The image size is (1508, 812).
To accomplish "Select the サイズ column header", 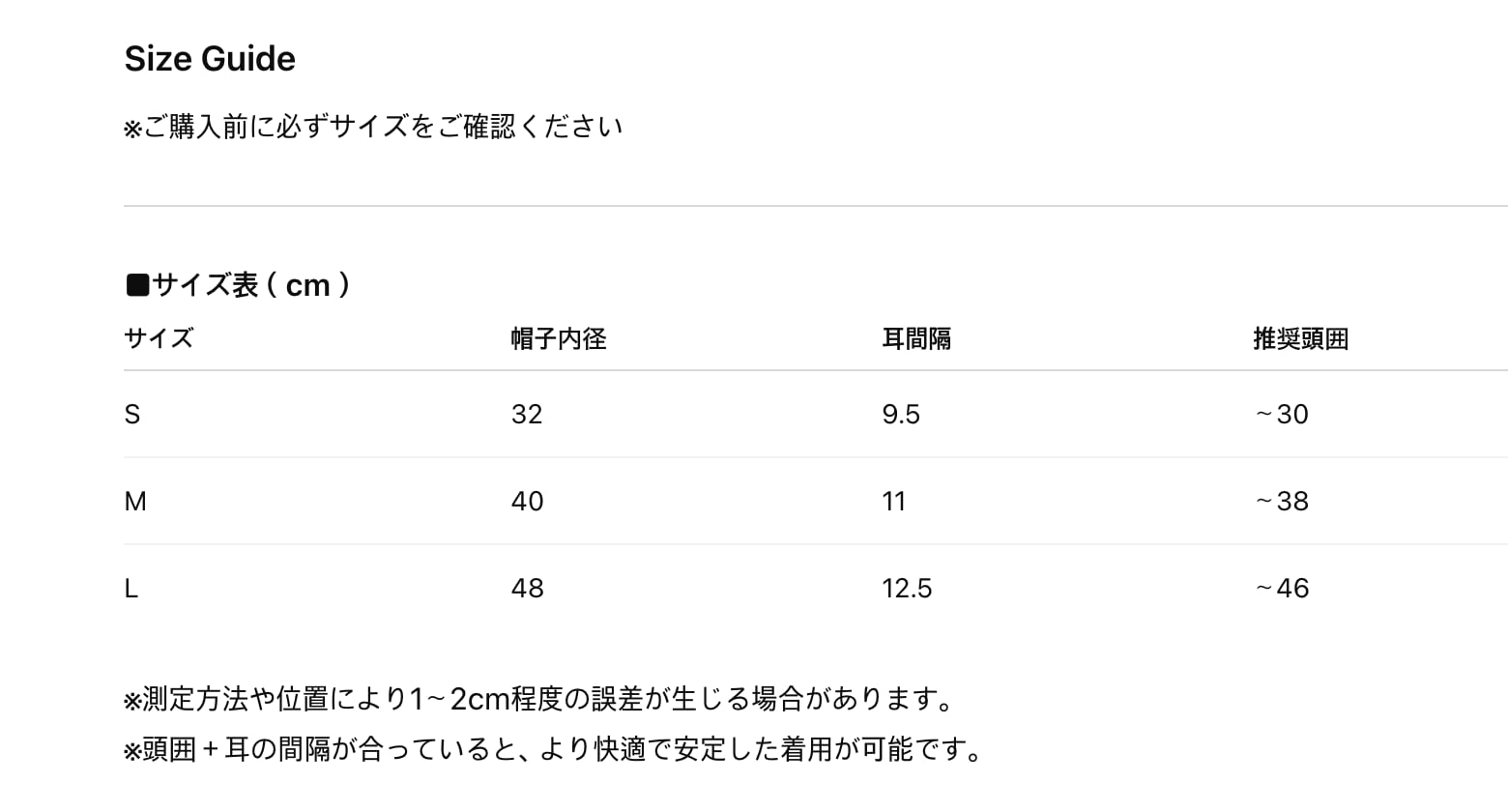I will [x=159, y=338].
